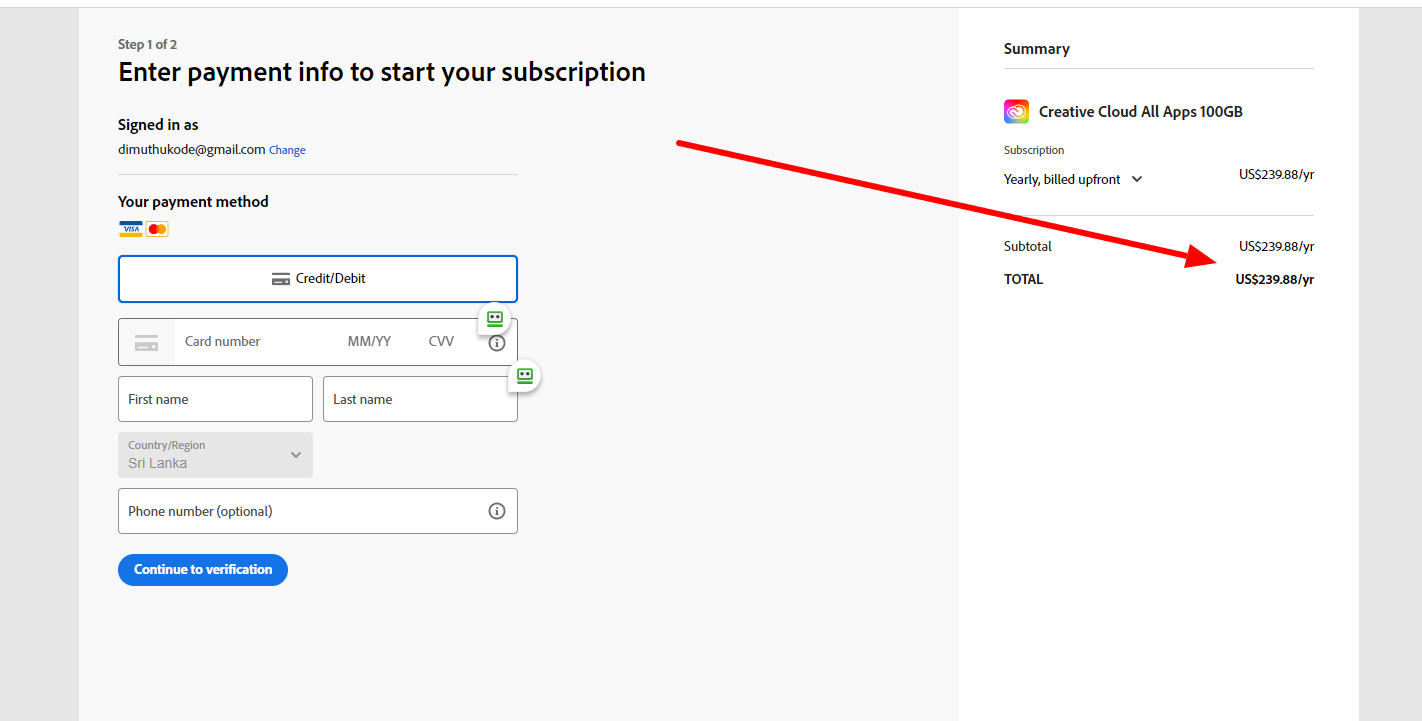Select the Credit/Debit payment method

[x=318, y=279]
